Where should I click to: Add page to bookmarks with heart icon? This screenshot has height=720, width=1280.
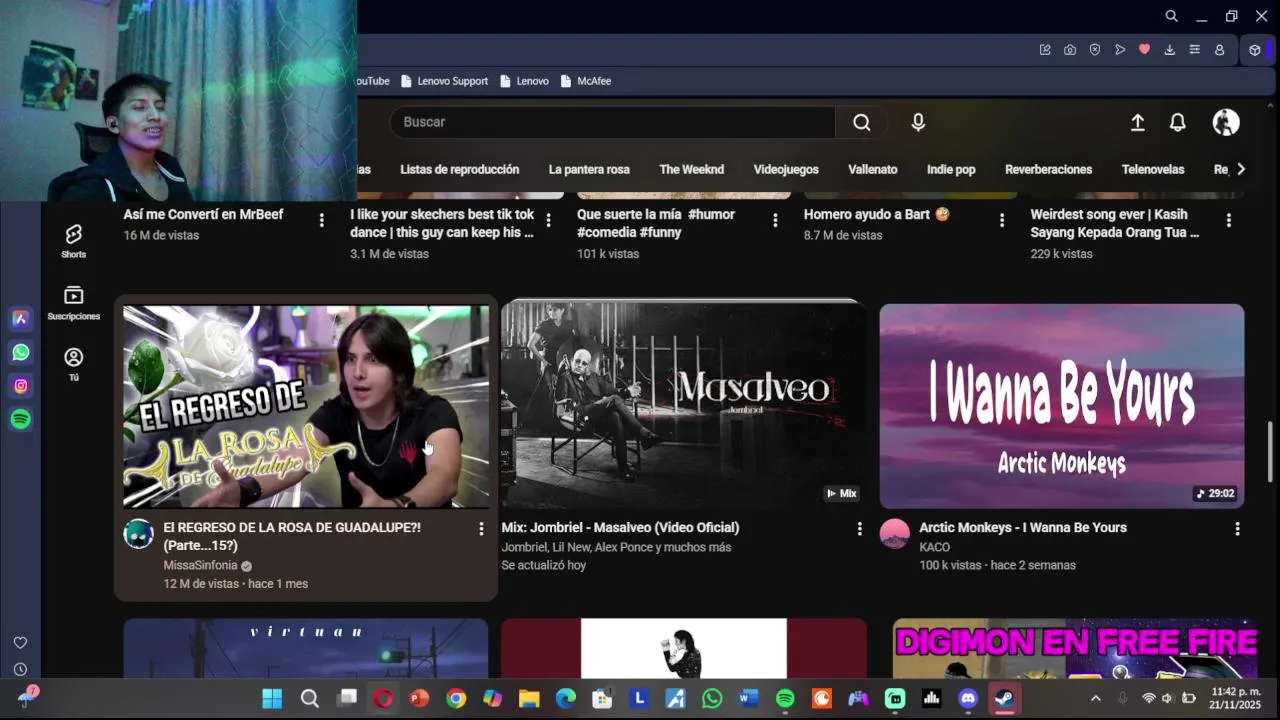[x=1145, y=50]
